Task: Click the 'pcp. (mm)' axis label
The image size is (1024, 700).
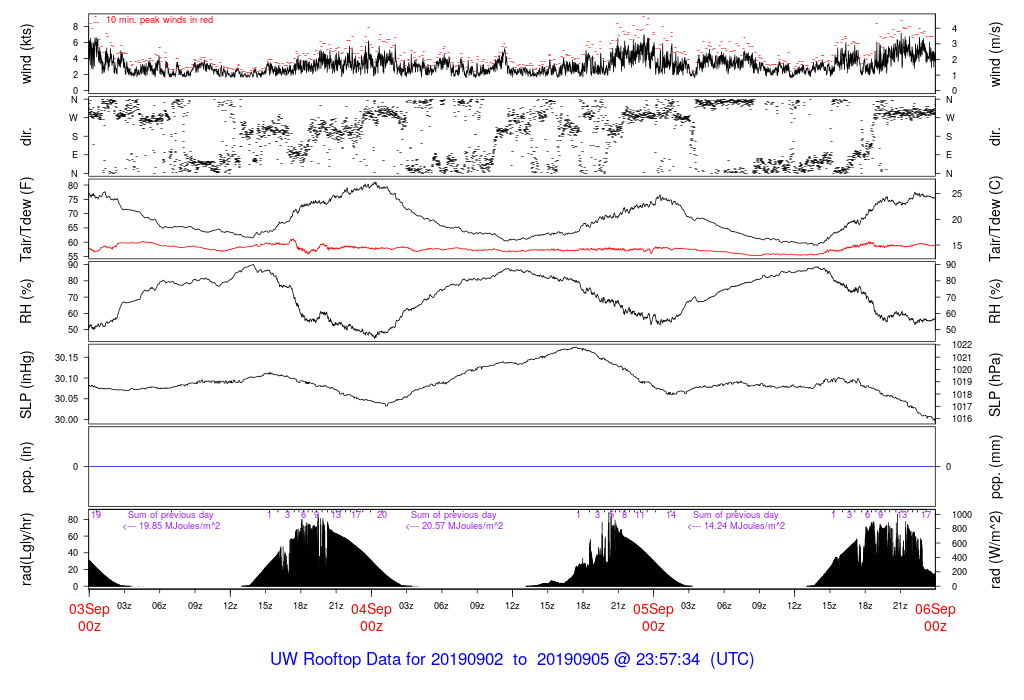Action: tap(995, 467)
